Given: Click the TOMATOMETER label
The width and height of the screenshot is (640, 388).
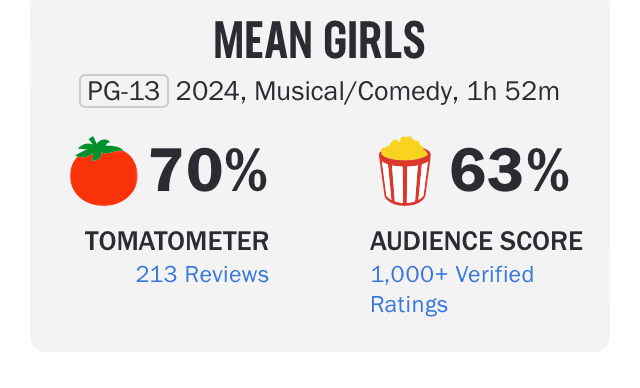Looking at the screenshot, I should 177,241.
